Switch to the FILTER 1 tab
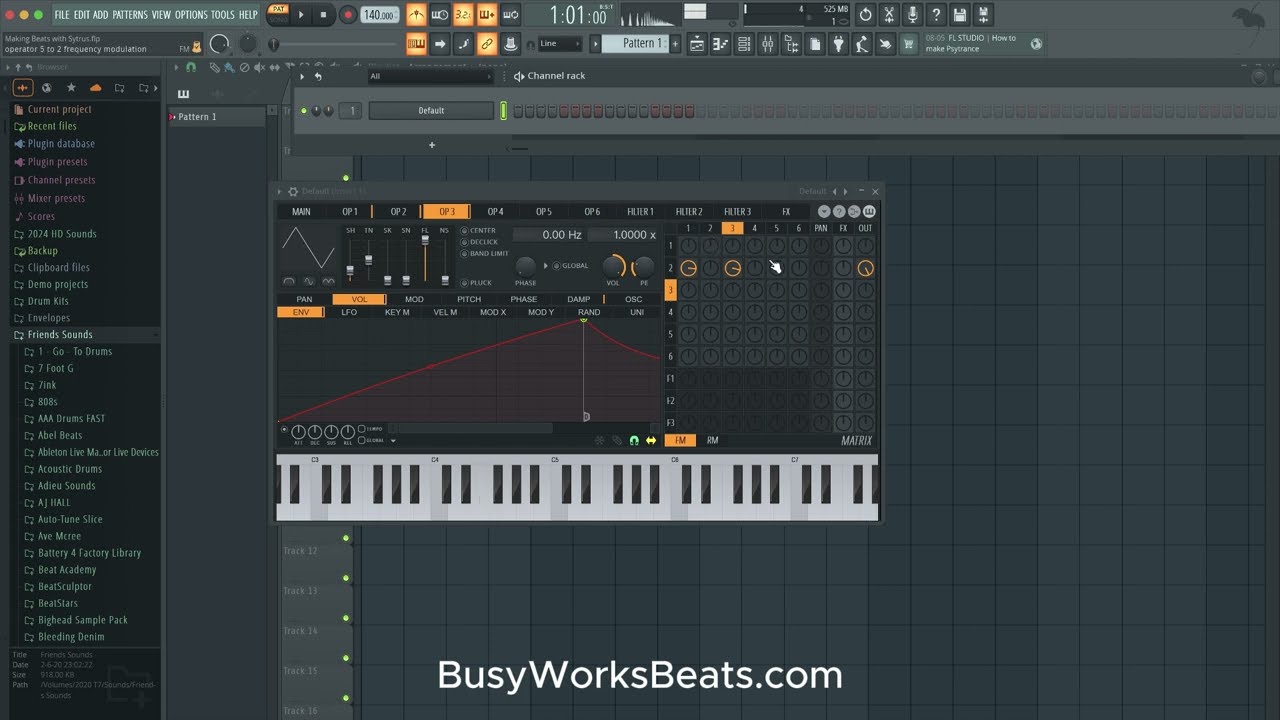Image resolution: width=1280 pixels, height=720 pixels. click(640, 212)
